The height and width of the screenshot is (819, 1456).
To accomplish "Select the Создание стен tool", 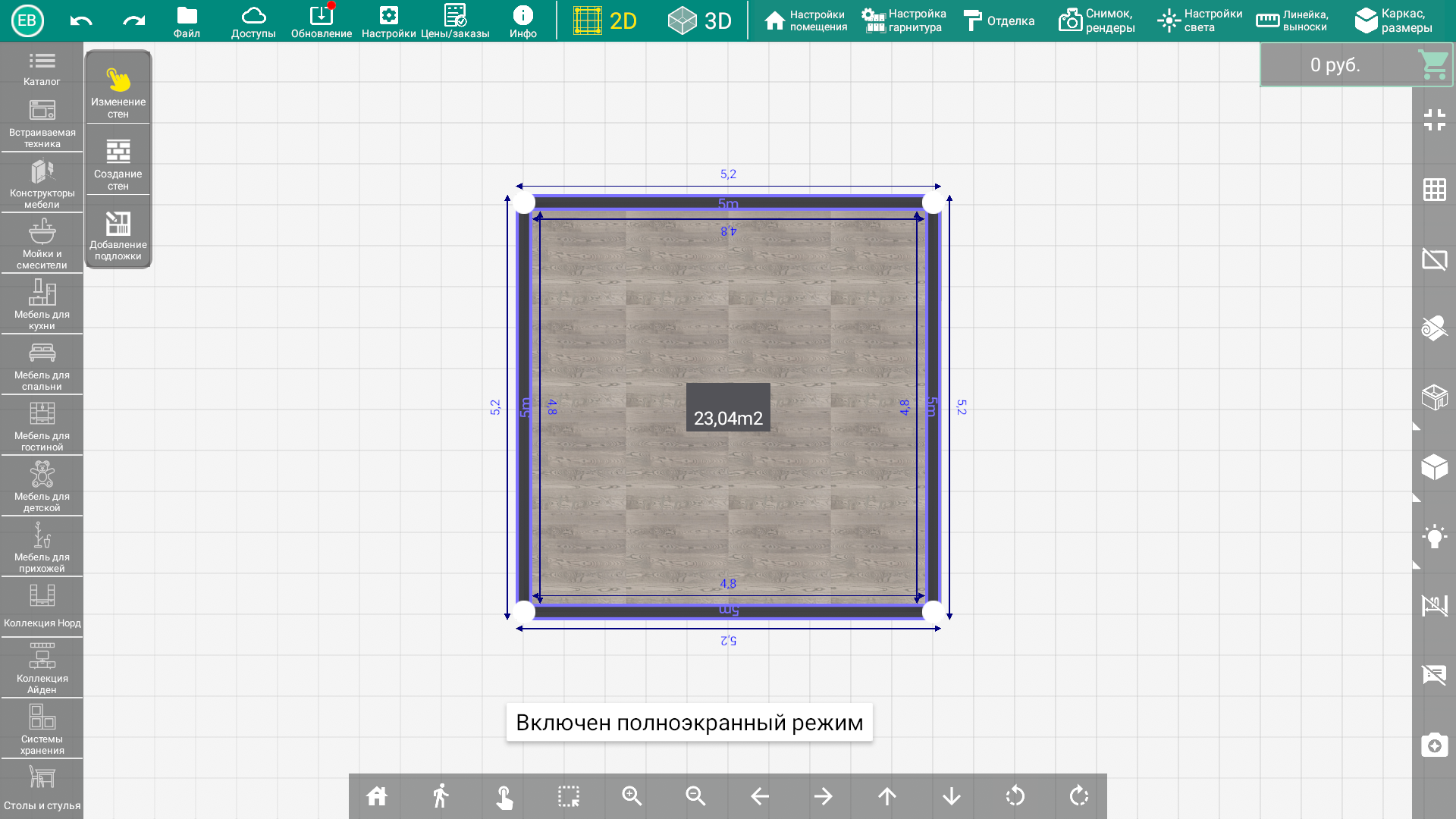I will [x=118, y=164].
